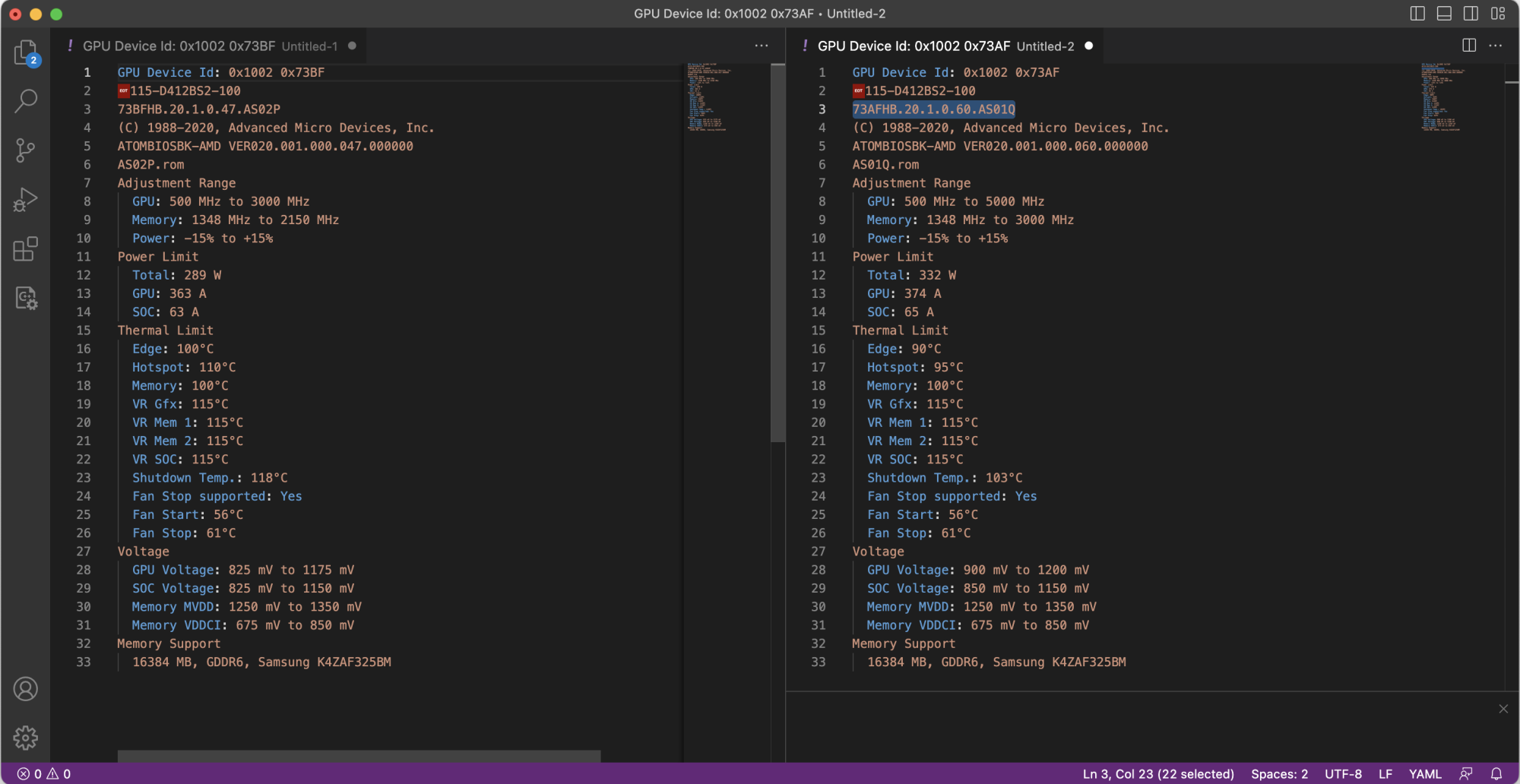Click the notifications bell in status bar
Screen dimensions: 1520x784
(x=1496, y=773)
